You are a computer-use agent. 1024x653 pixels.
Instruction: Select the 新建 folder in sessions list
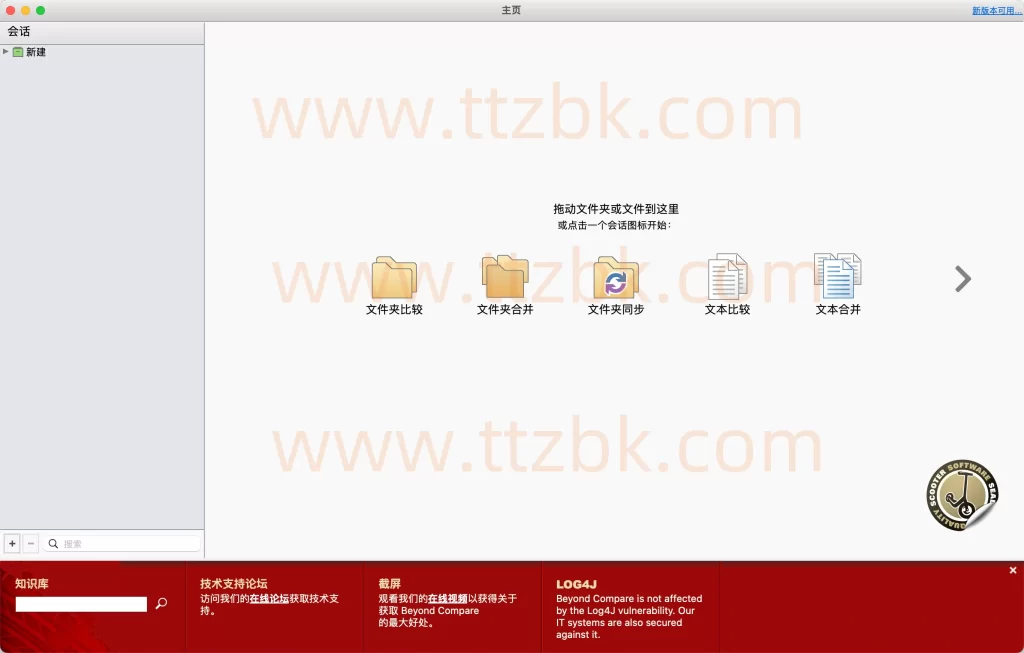pos(35,52)
